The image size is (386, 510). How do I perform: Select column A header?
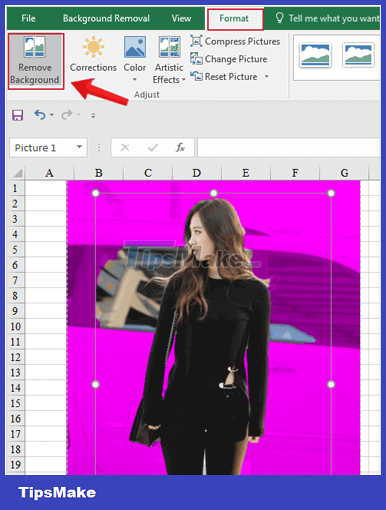[49, 173]
